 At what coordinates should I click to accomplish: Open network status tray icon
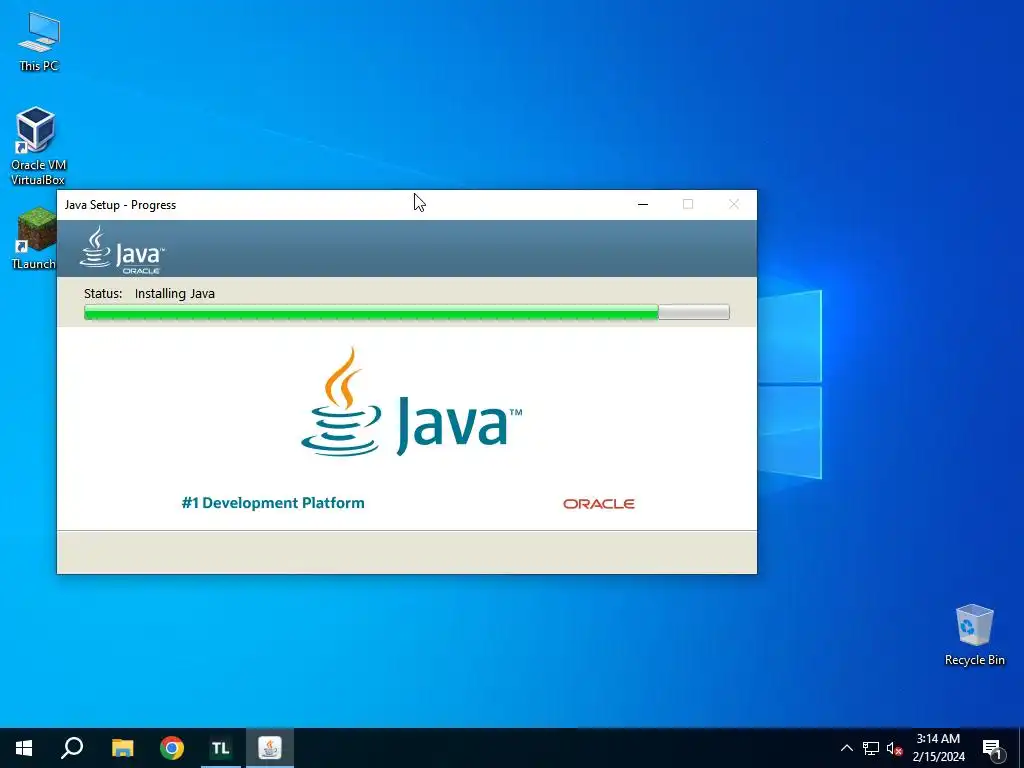[871, 748]
